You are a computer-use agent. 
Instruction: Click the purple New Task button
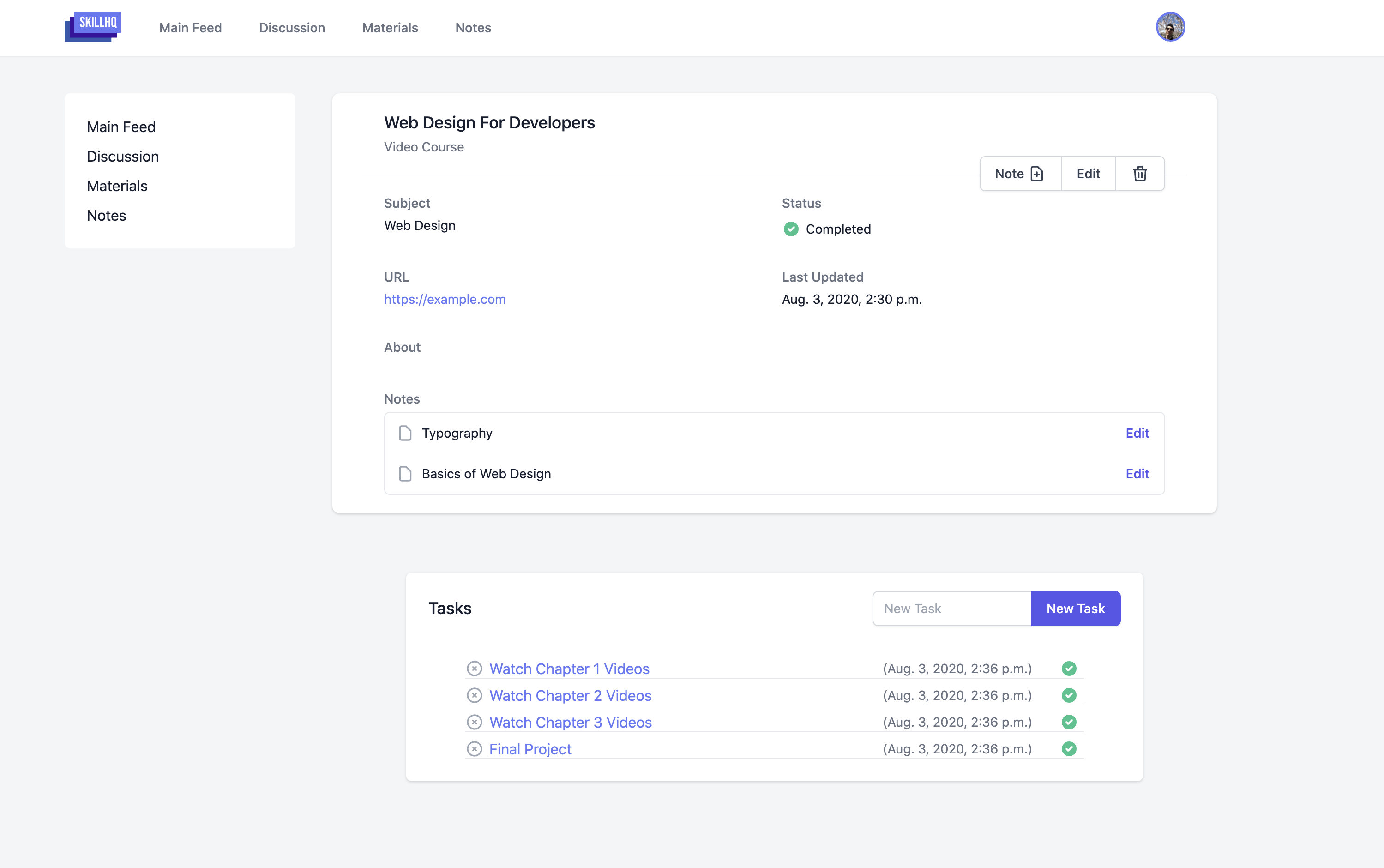[x=1075, y=609]
